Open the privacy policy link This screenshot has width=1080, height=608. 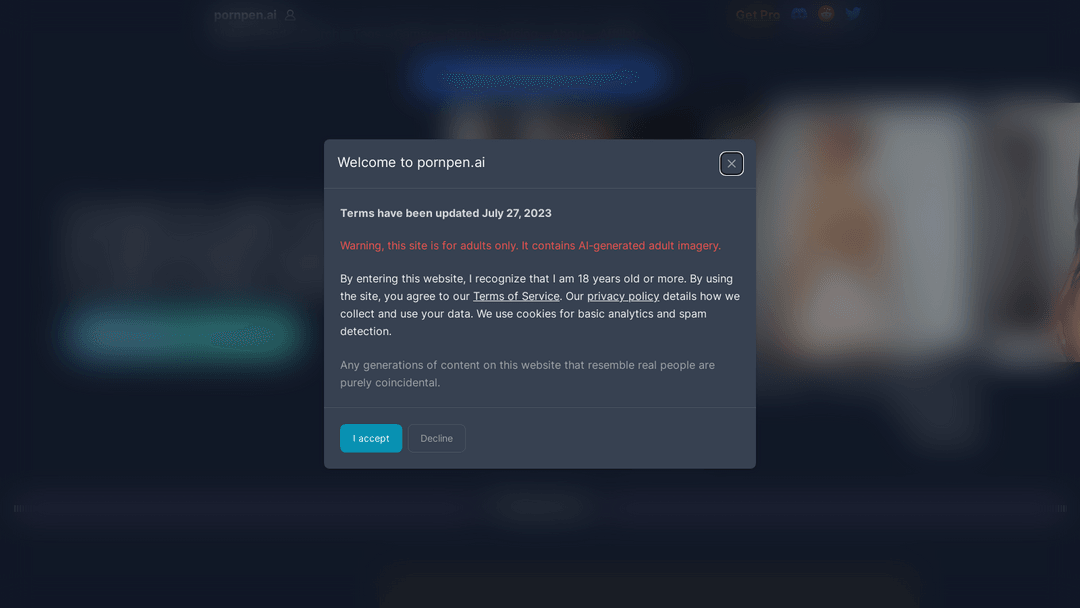(x=623, y=296)
